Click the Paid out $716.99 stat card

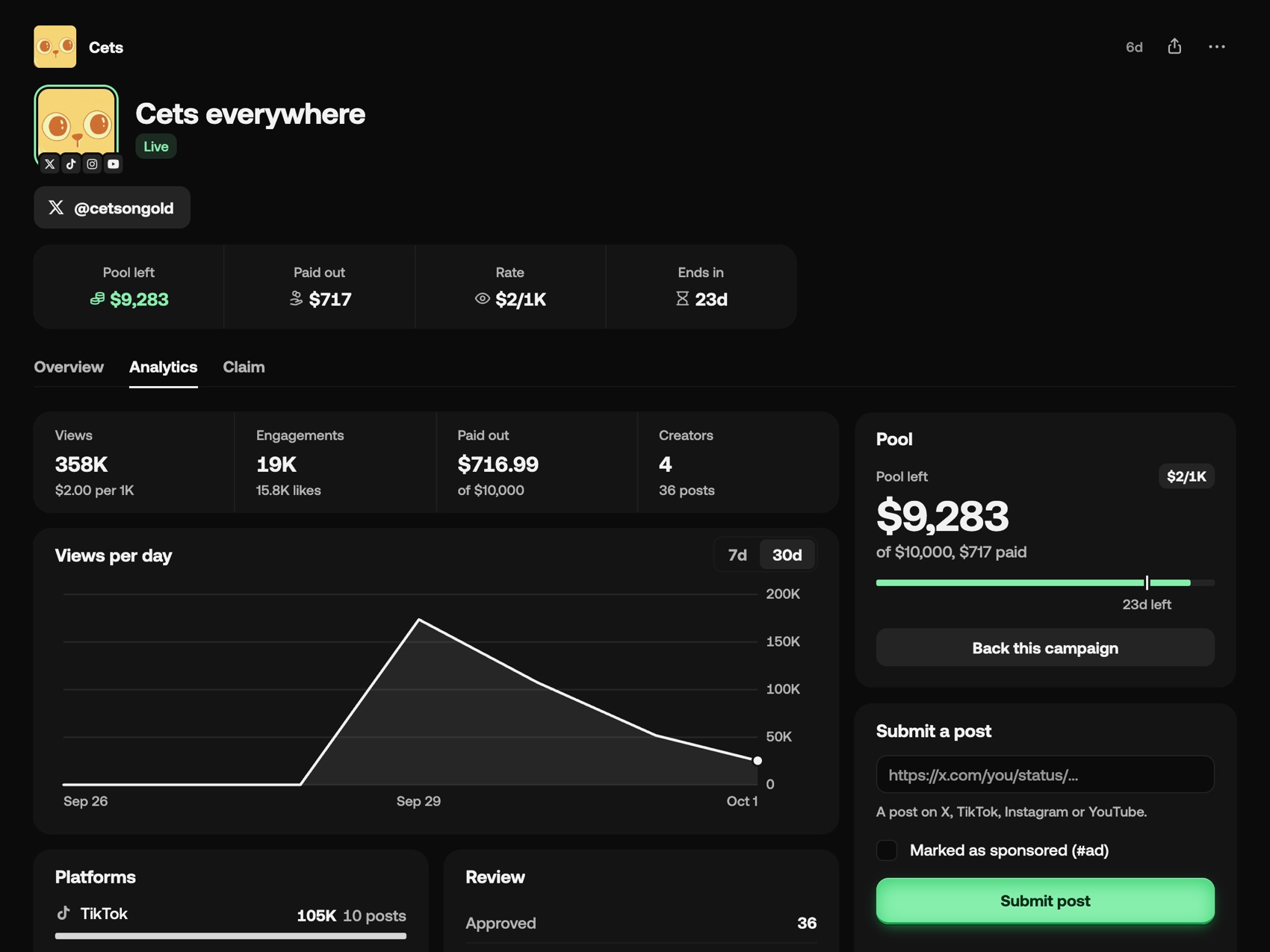point(537,462)
